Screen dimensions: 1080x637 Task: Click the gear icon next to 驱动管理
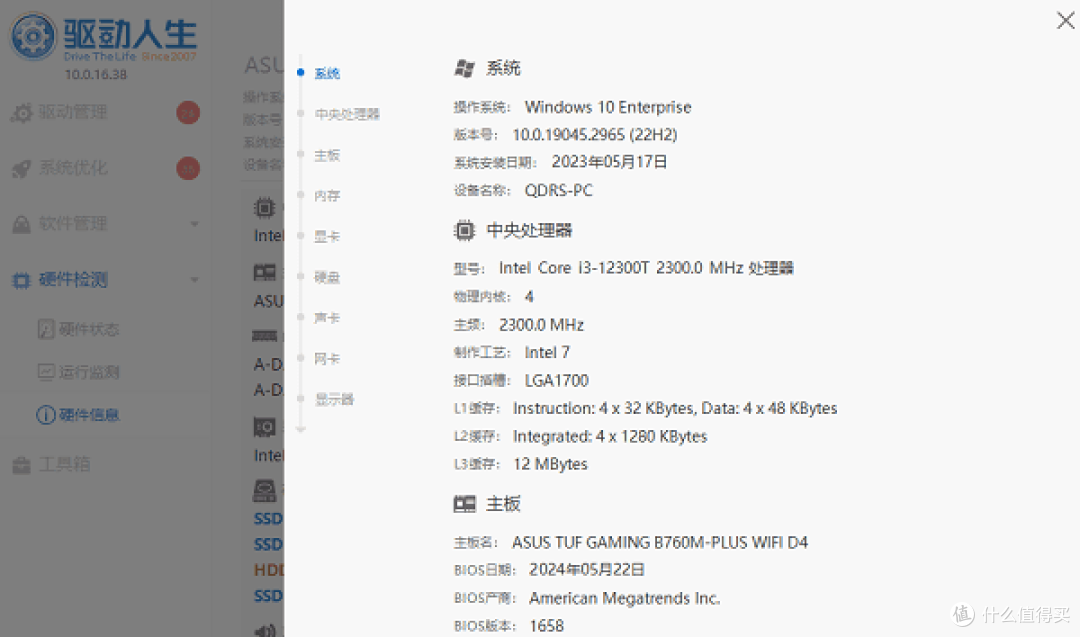[x=22, y=113]
